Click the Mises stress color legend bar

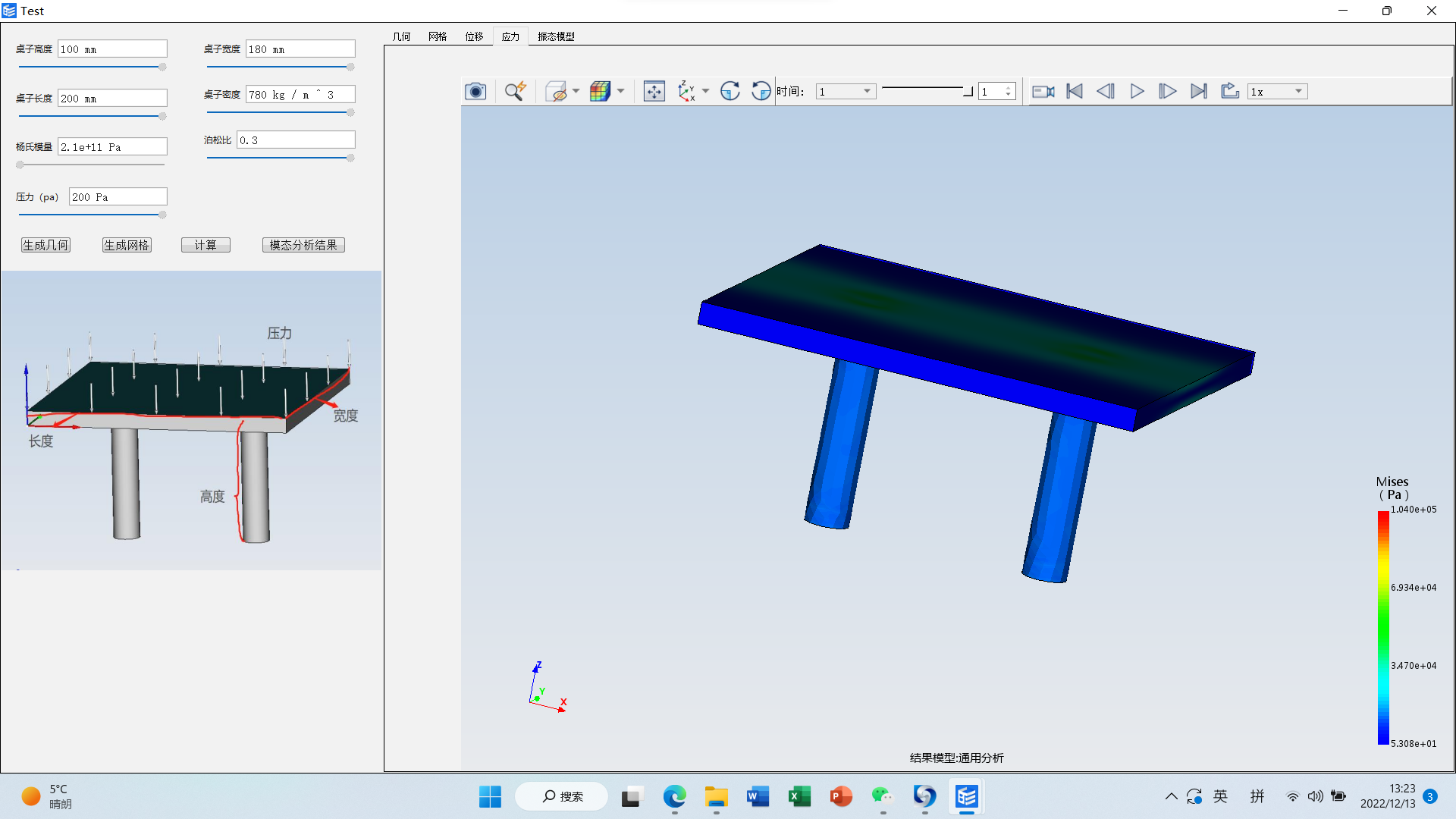click(1383, 628)
